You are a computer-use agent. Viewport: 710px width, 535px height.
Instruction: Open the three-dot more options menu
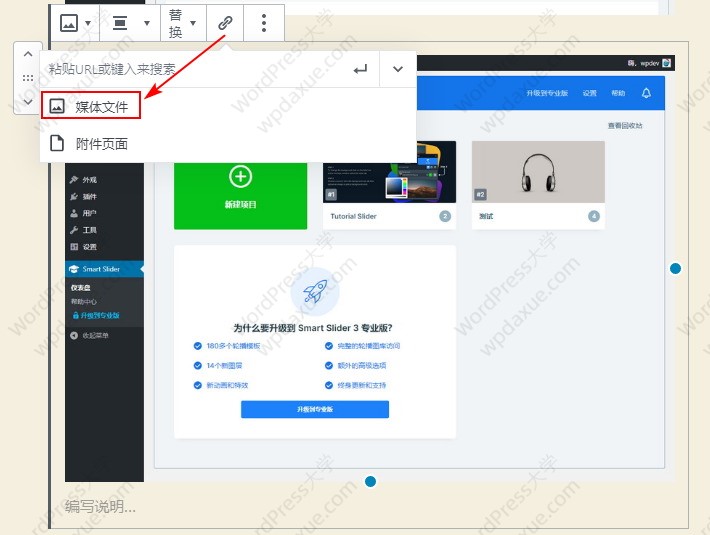click(263, 23)
